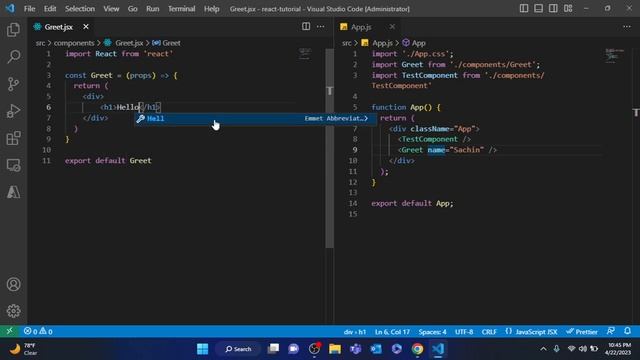The width and height of the screenshot is (640, 360).
Task: Click the feedback icon in status bar
Action: [x=611, y=331]
